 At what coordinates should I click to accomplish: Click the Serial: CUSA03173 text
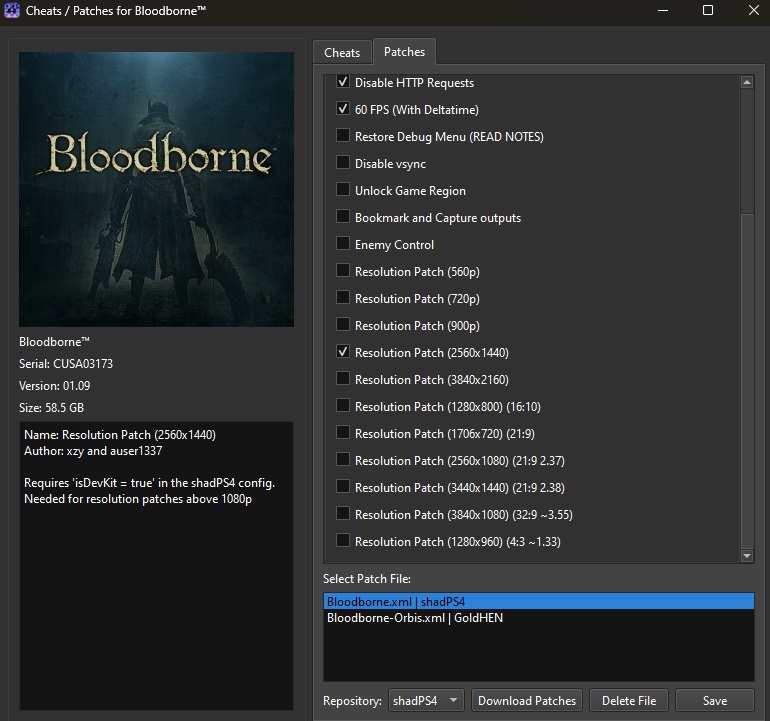[66, 363]
